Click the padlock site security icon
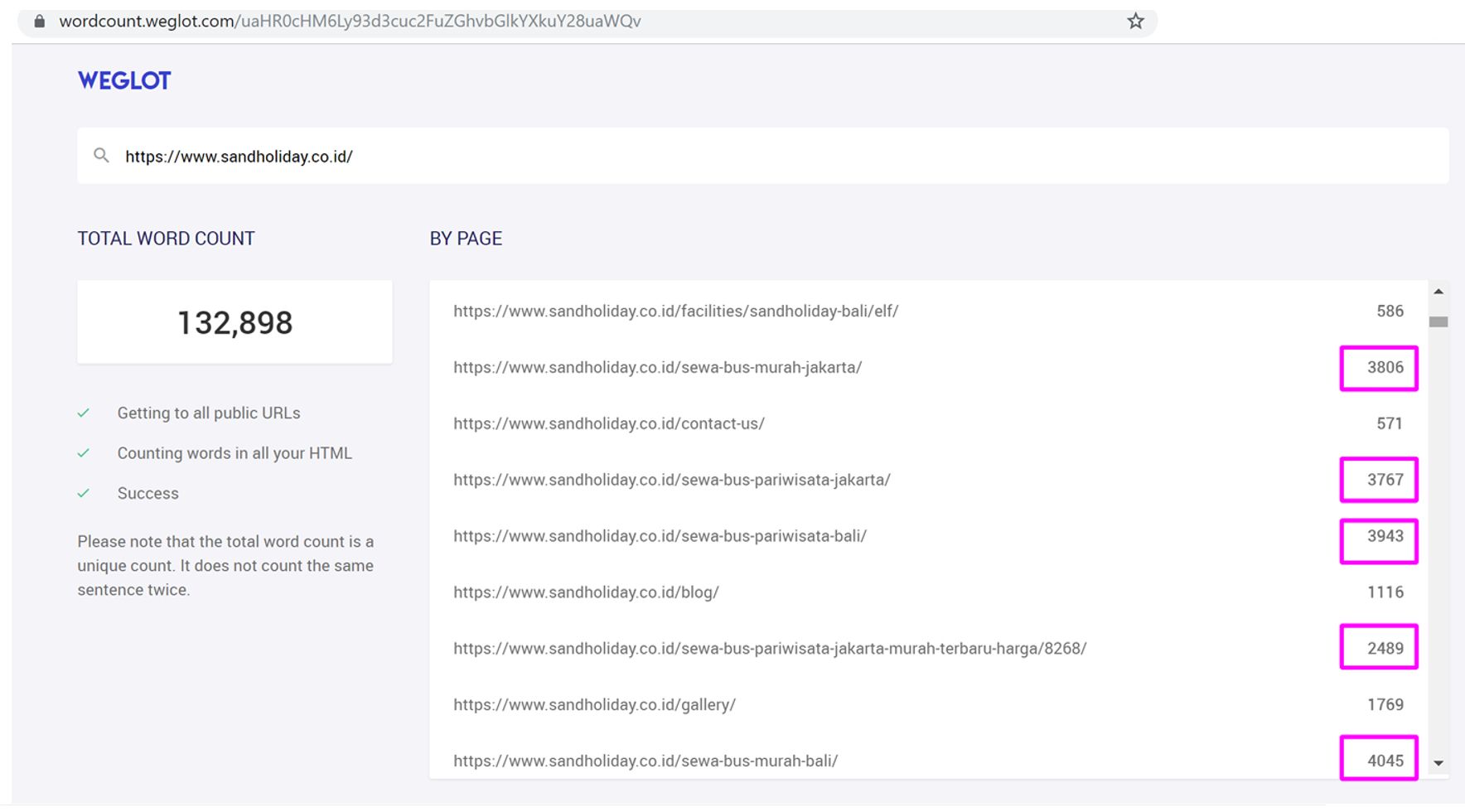1465x812 pixels. (39, 22)
